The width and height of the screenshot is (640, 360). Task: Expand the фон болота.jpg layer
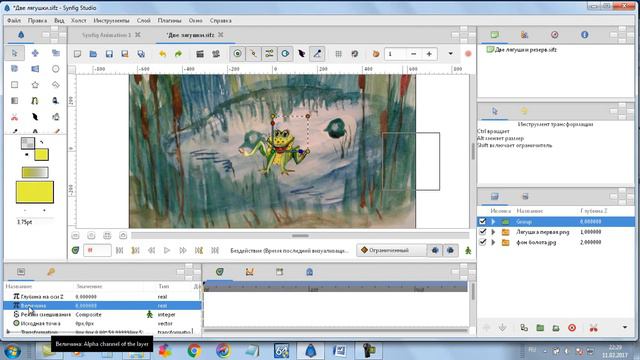point(493,242)
